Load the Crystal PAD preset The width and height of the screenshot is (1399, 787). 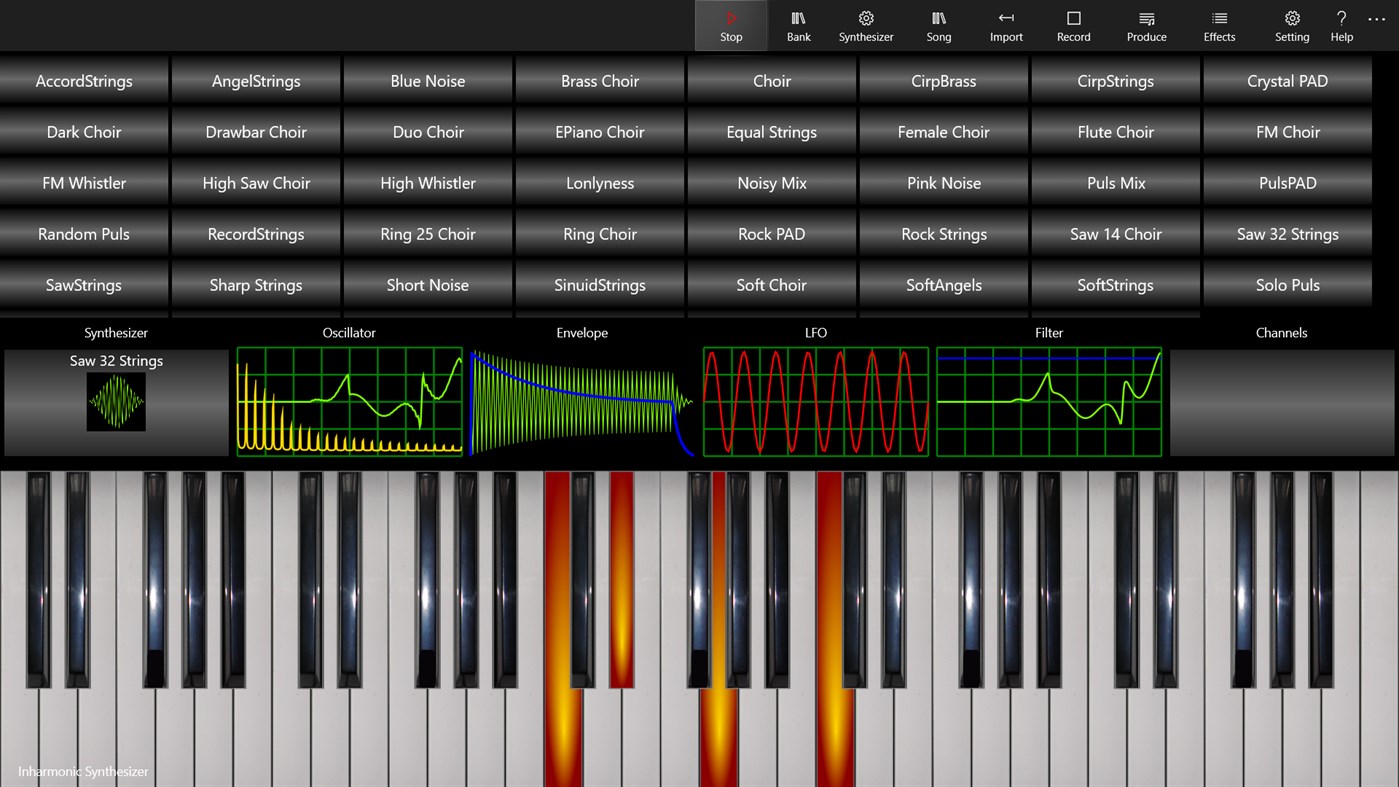pyautogui.click(x=1287, y=80)
